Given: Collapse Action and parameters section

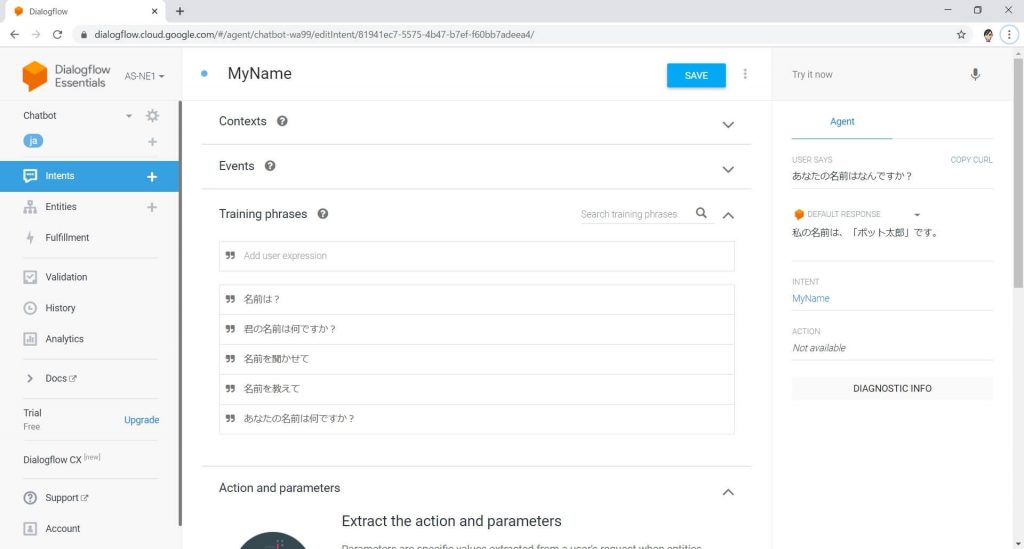Looking at the screenshot, I should tap(728, 492).
